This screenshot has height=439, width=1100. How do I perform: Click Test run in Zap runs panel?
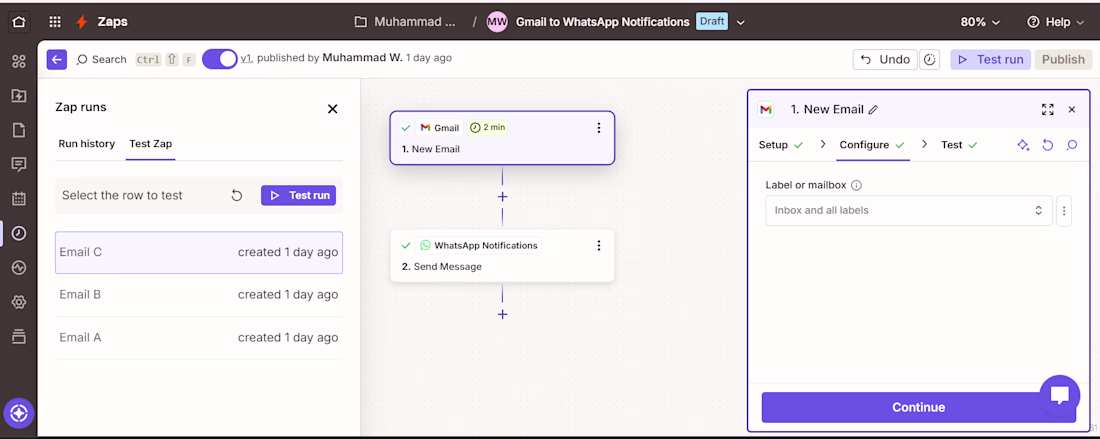pyautogui.click(x=298, y=196)
